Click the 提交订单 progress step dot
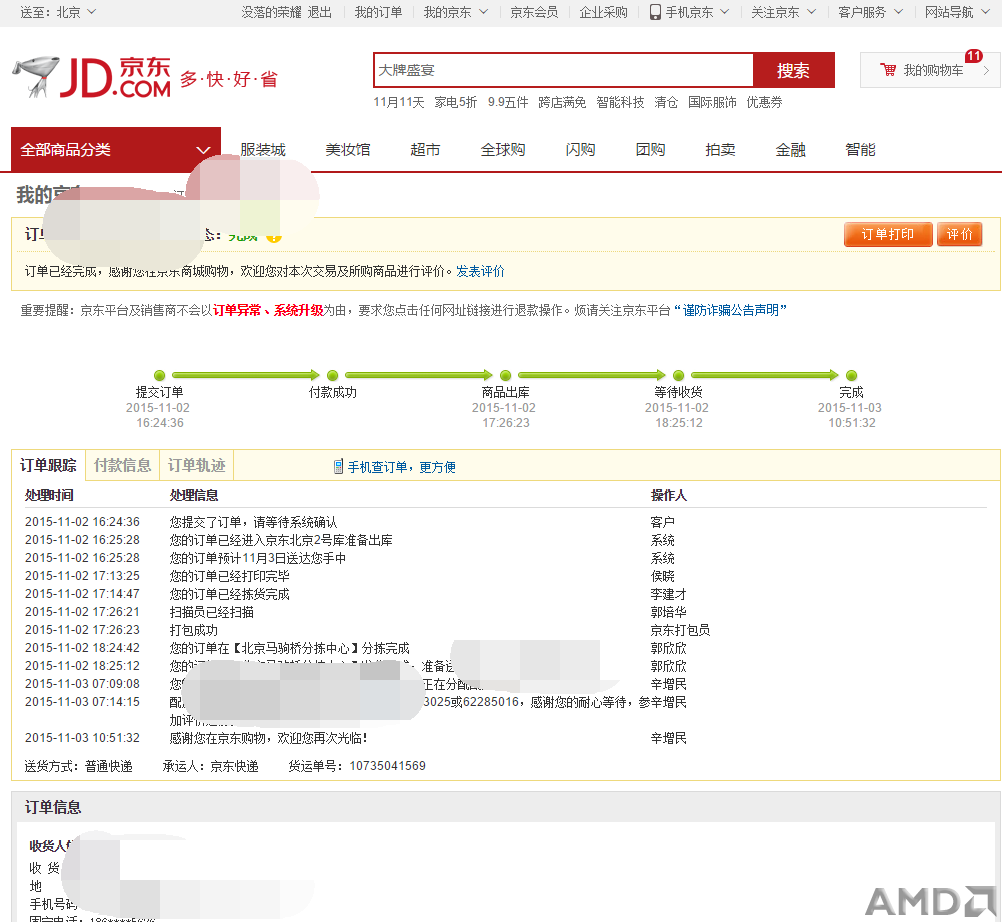 click(160, 375)
